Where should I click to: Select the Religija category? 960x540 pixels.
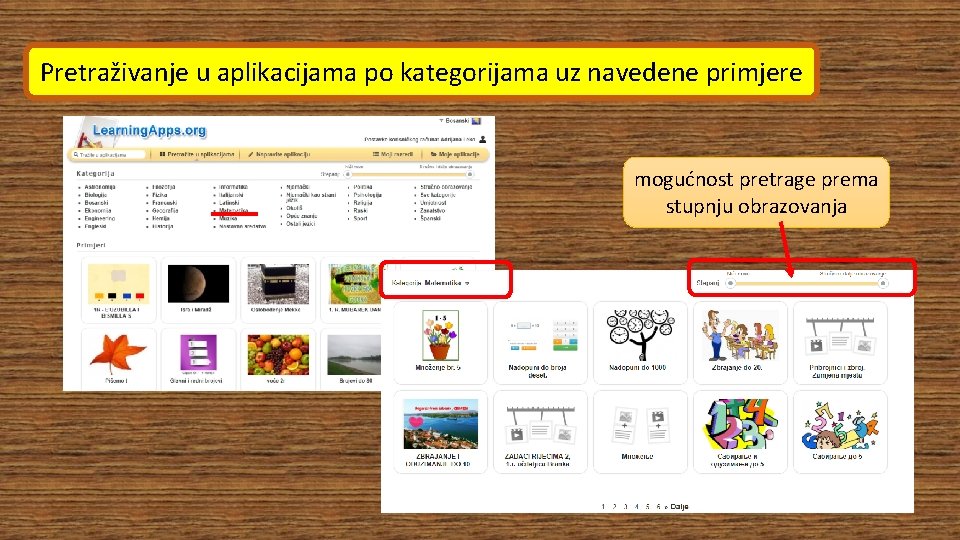tap(363, 203)
